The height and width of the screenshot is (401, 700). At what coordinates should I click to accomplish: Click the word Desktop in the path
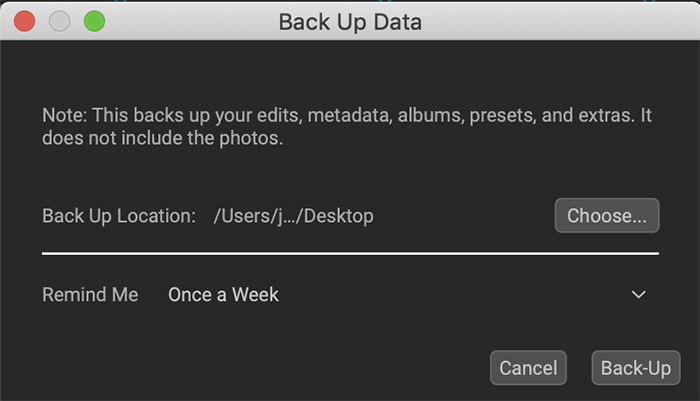pyautogui.click(x=338, y=216)
